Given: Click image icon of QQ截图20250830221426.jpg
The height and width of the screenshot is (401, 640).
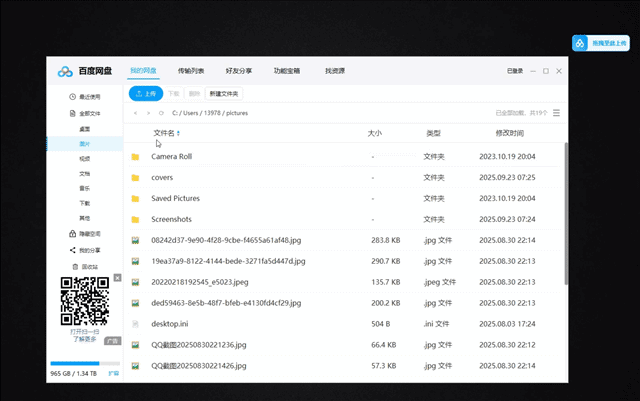Looking at the screenshot, I should point(135,366).
